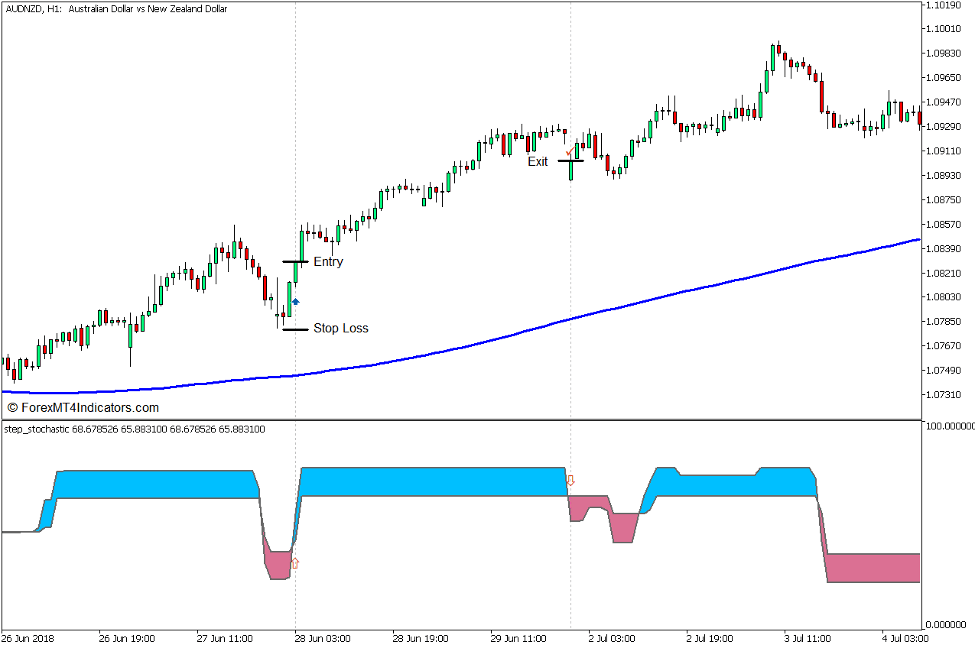
Task: Select the Entry horizontal marker line
Action: click(x=295, y=262)
